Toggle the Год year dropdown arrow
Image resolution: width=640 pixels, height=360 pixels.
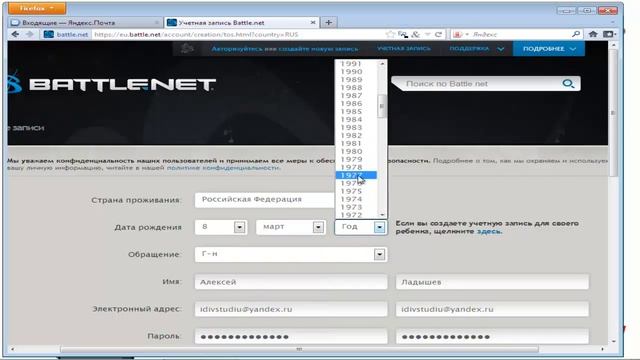click(379, 227)
